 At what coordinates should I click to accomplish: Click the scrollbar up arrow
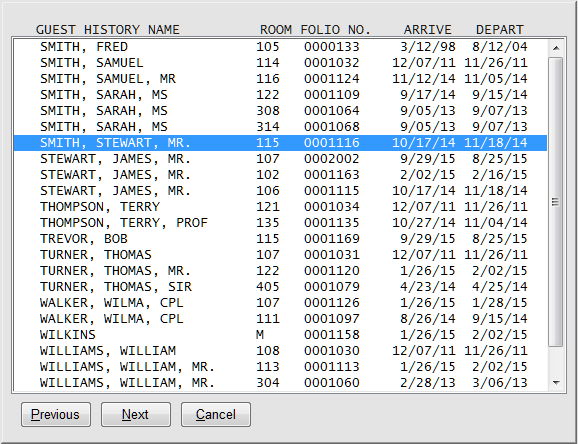click(556, 48)
